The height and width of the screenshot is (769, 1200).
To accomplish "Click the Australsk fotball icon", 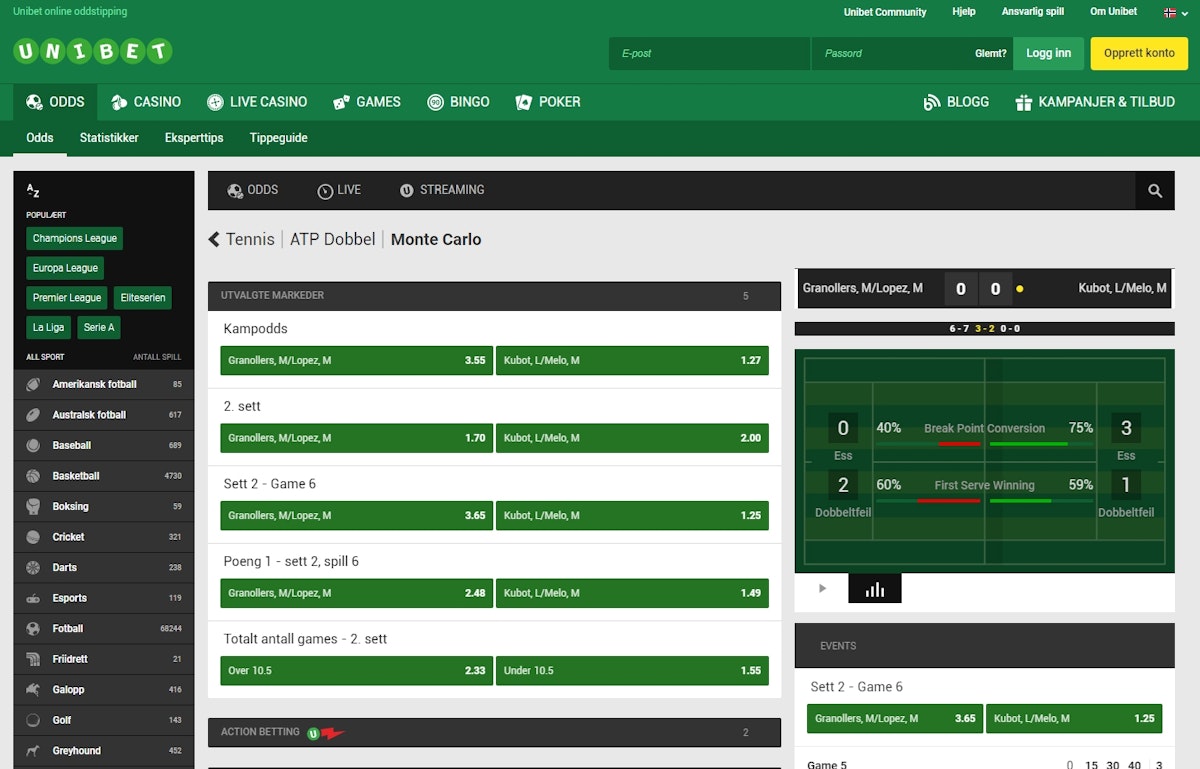I will [33, 415].
